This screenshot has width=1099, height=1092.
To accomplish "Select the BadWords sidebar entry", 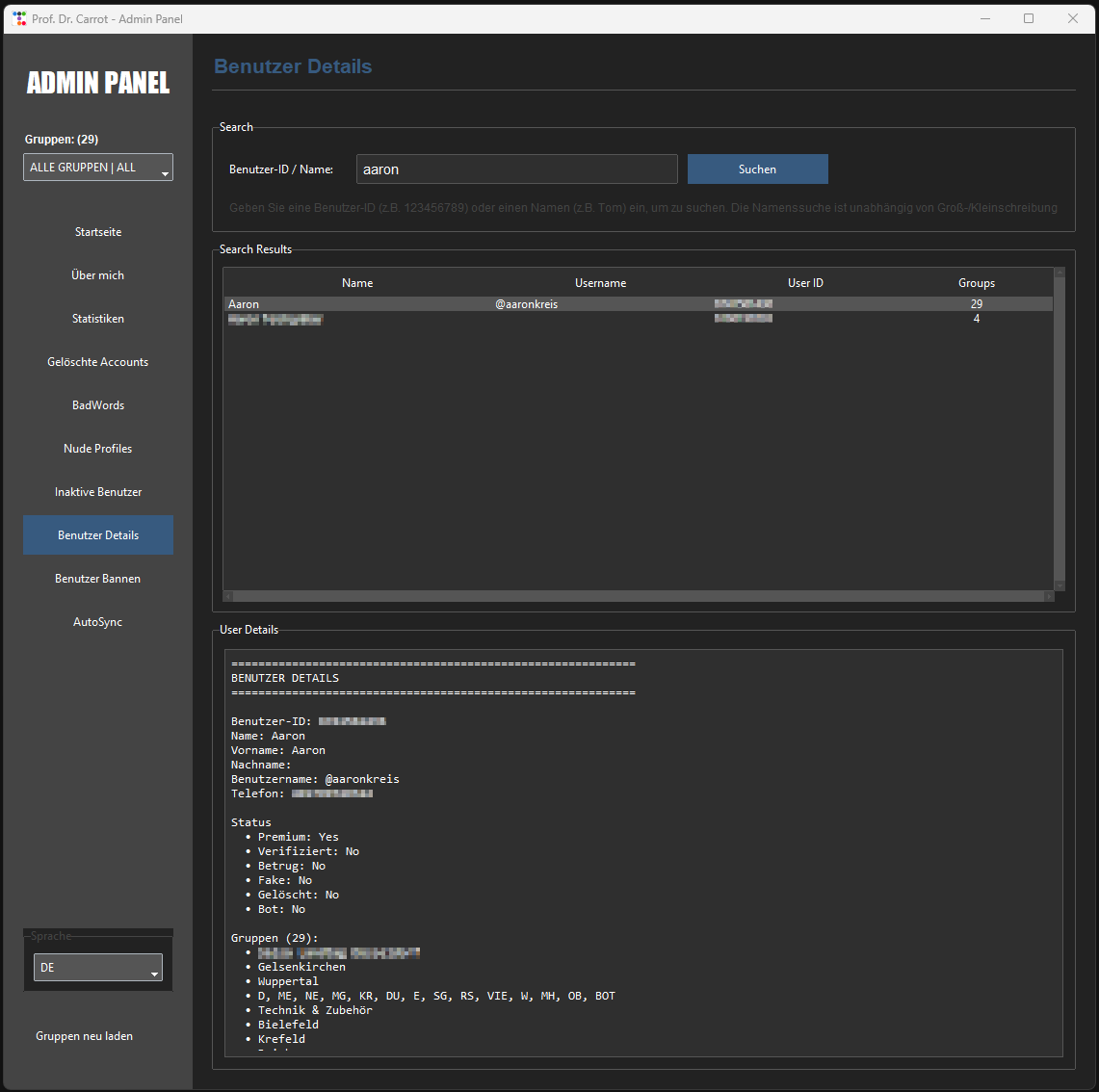I will (98, 405).
